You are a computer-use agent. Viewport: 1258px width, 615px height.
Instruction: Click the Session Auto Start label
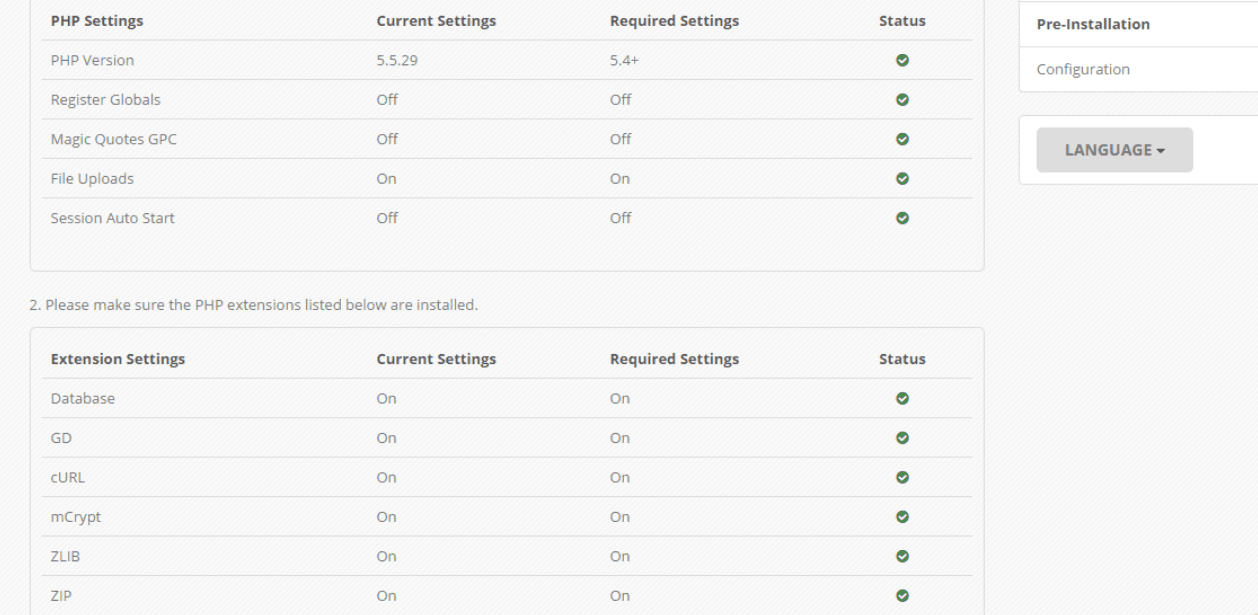(112, 218)
